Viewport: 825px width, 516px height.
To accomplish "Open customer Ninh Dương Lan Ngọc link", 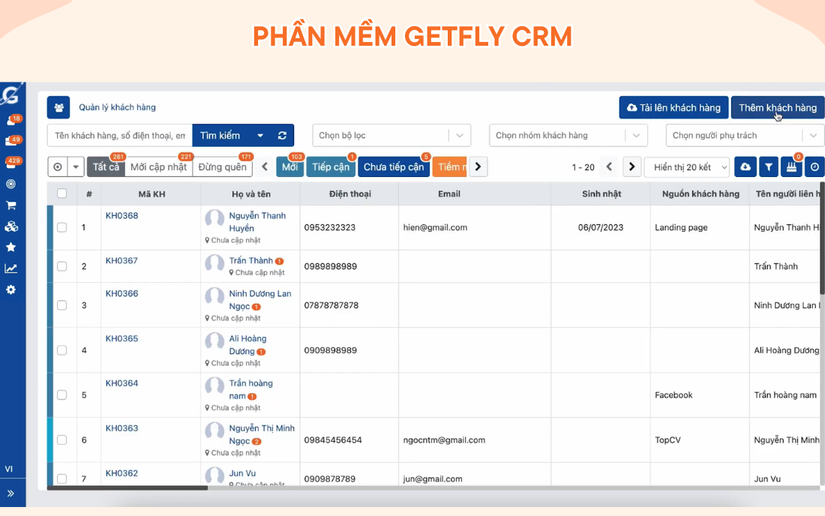I will click(260, 300).
